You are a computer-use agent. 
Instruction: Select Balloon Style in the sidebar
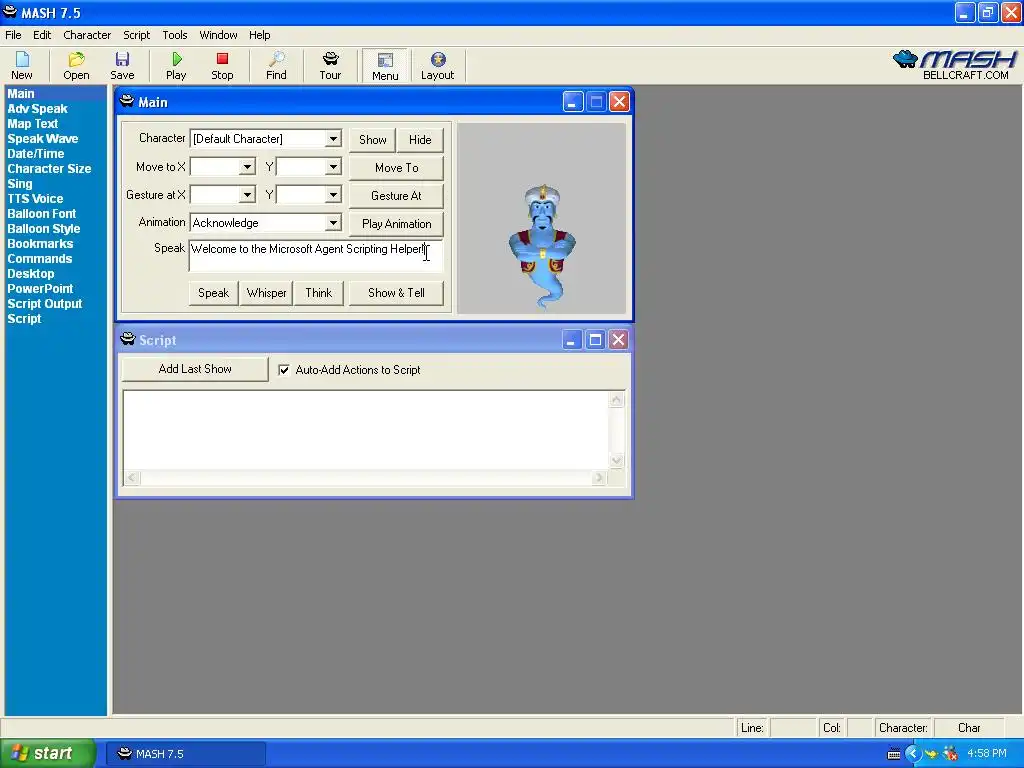pos(43,229)
